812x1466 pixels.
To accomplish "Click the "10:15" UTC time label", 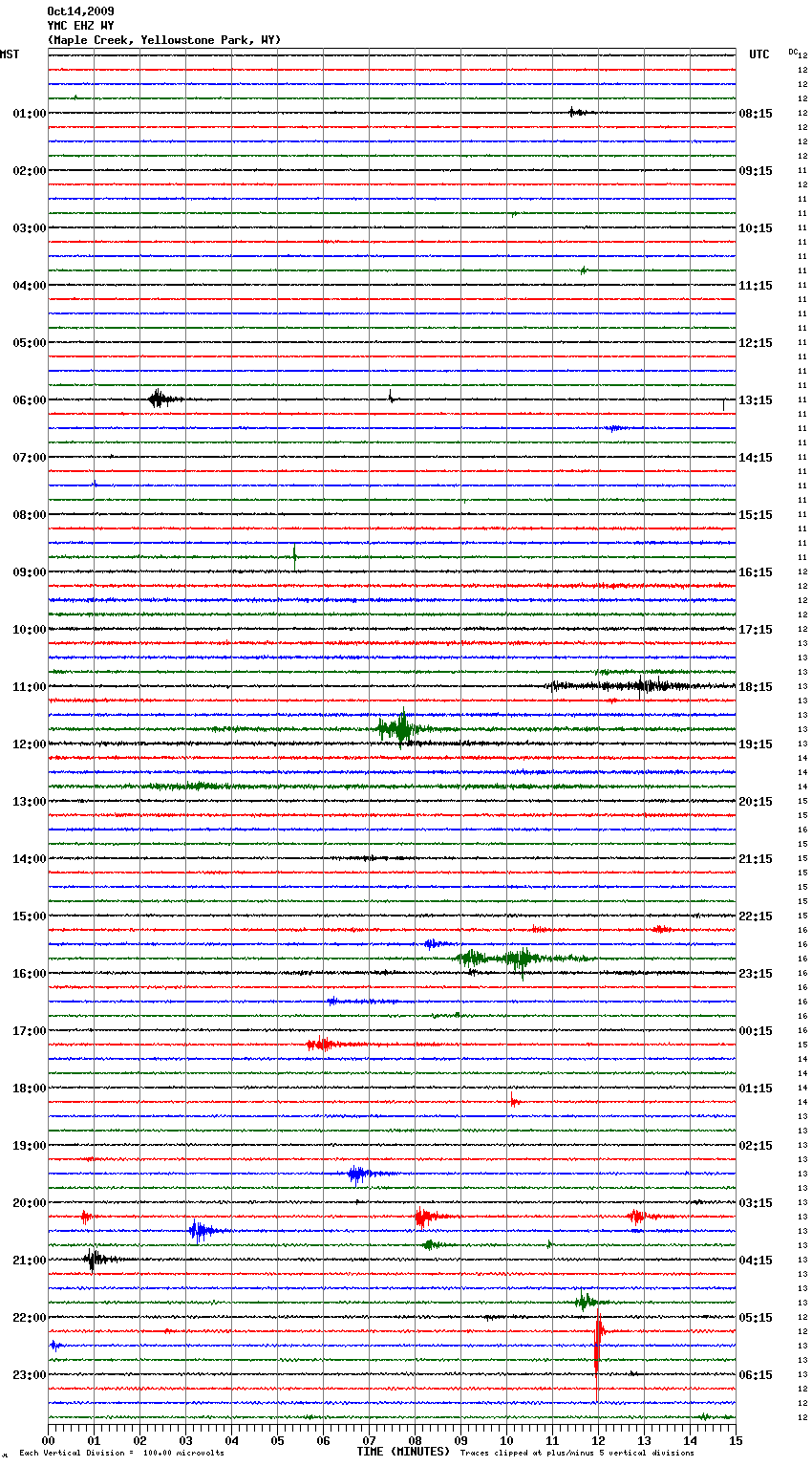I will (756, 228).
